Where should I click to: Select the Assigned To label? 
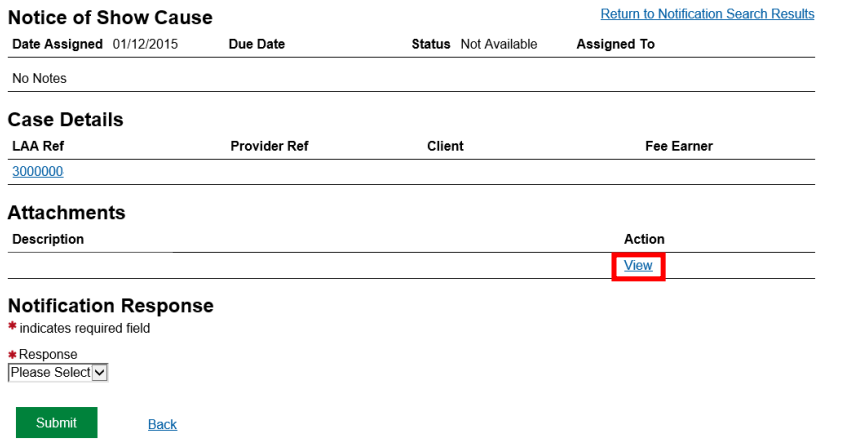(x=615, y=45)
